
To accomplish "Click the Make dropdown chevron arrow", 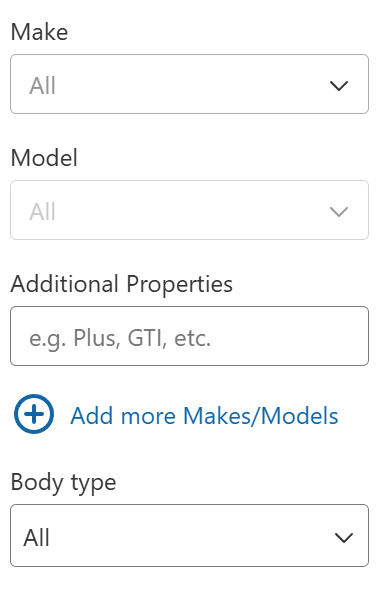I will tap(339, 86).
